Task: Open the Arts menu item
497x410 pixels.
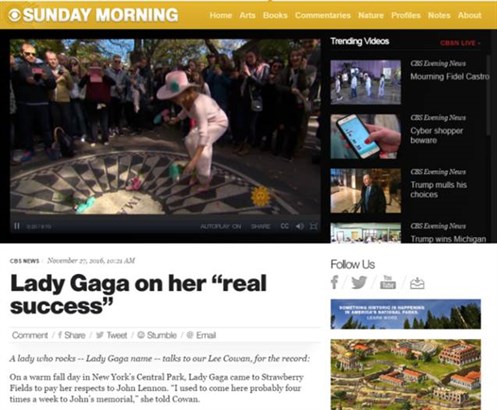Action: point(247,15)
